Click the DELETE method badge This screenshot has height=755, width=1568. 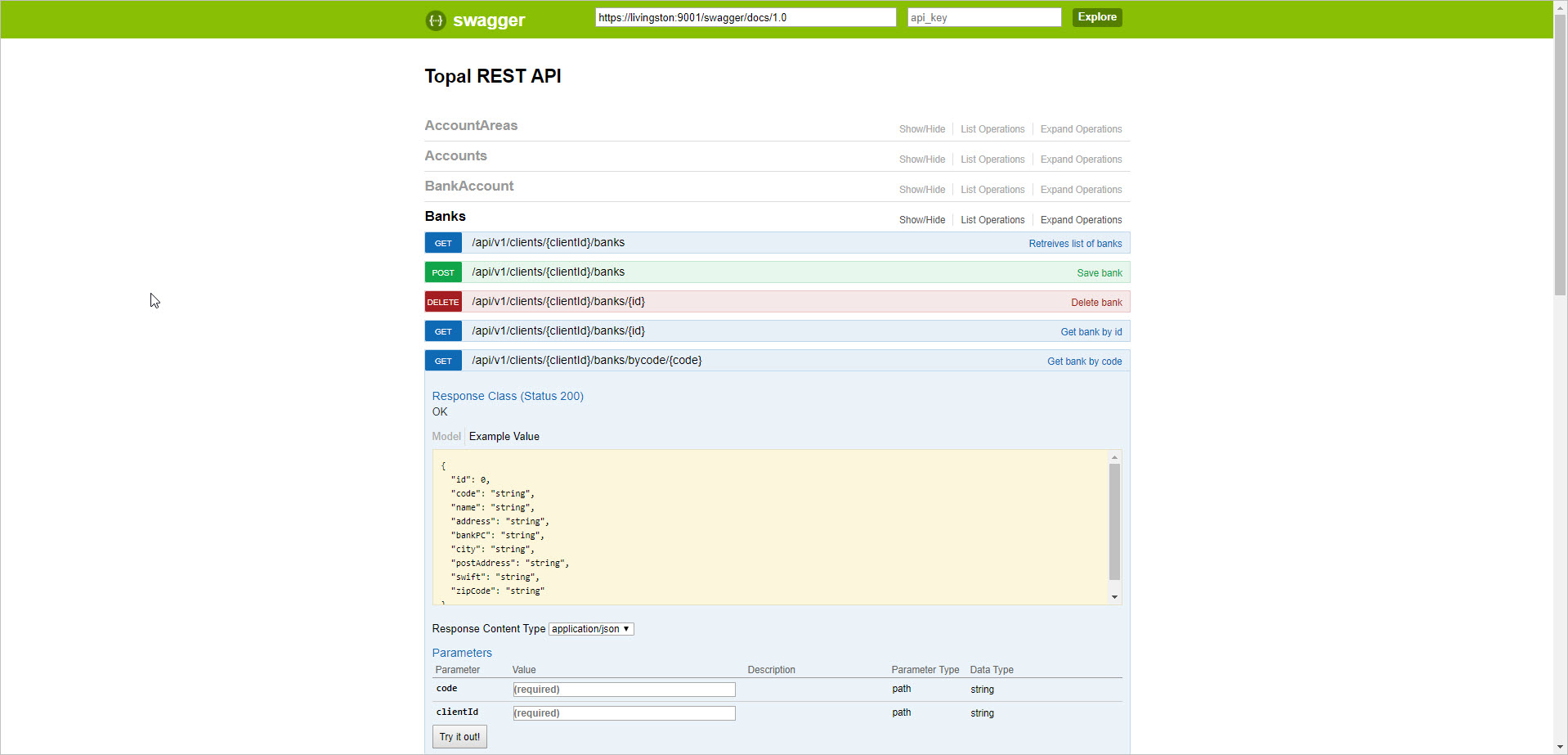click(x=443, y=302)
